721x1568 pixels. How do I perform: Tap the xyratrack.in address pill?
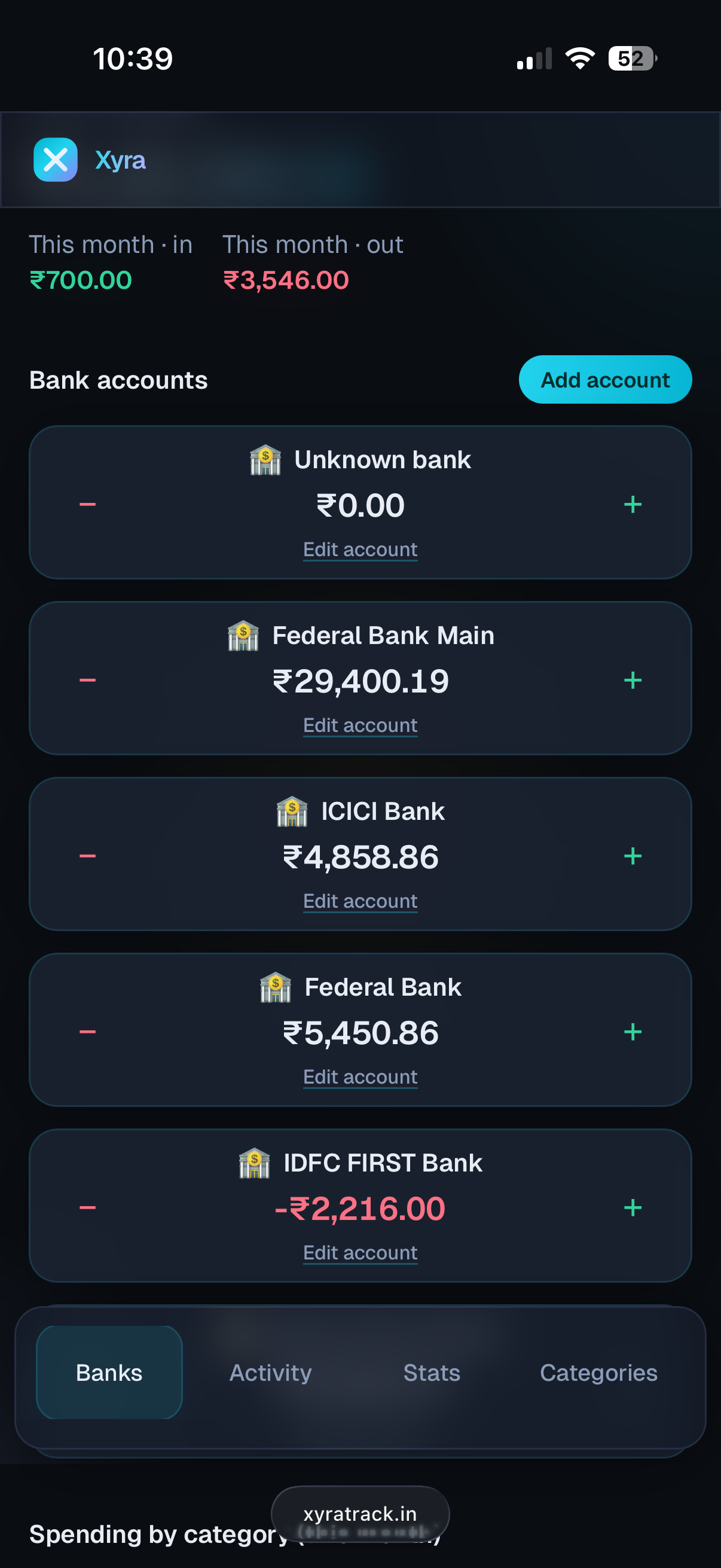360,1514
